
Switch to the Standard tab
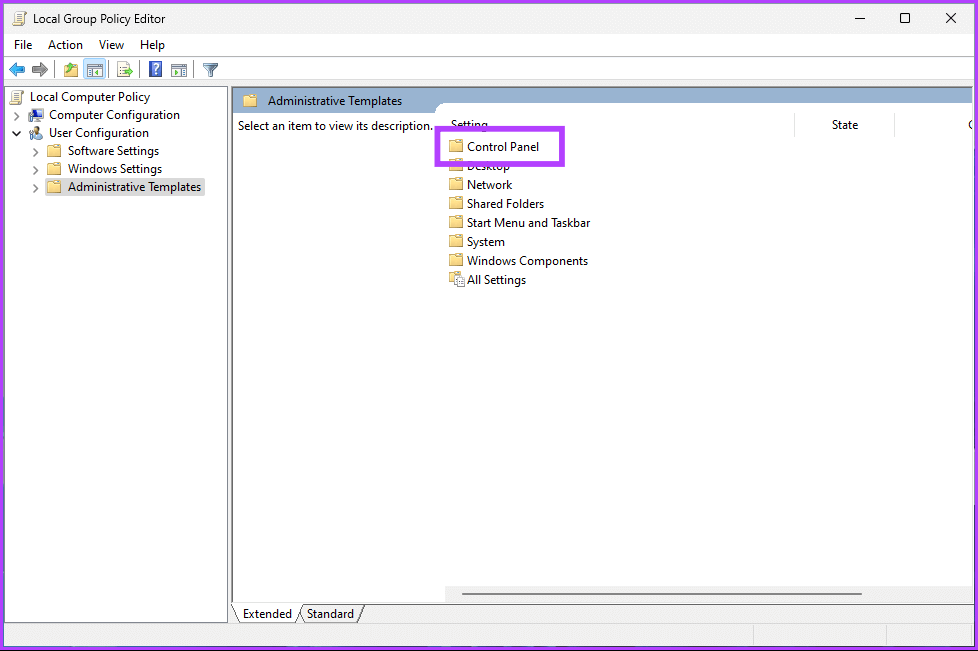[x=330, y=614]
